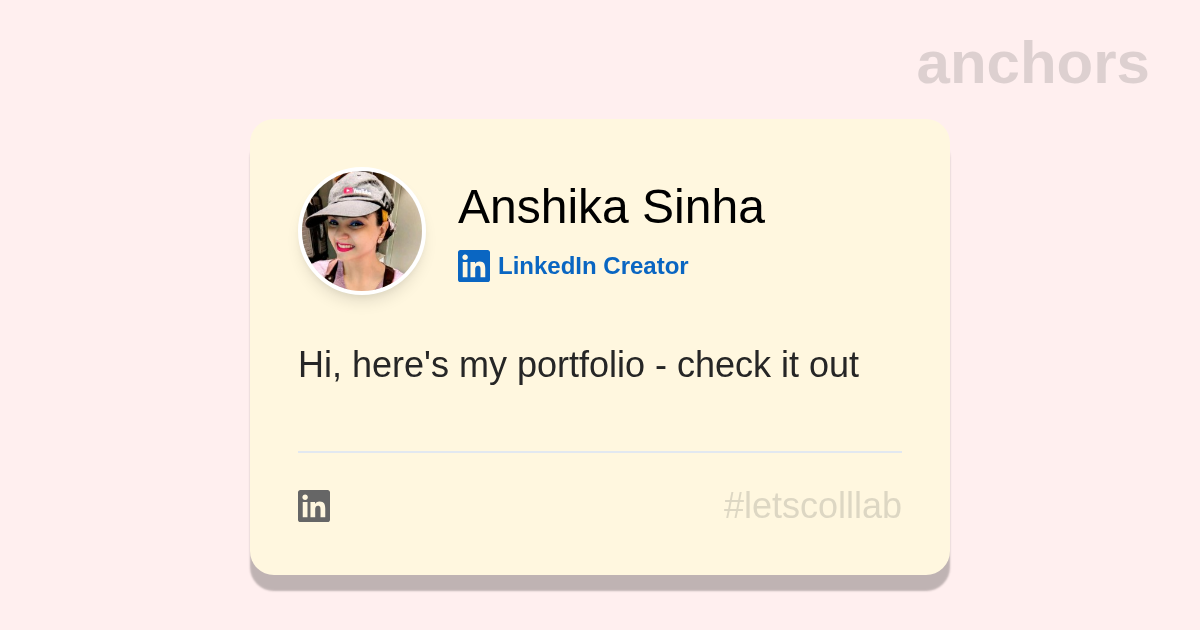The height and width of the screenshot is (630, 1200).
Task: Click the word here's in the bio
Action: click(400, 365)
